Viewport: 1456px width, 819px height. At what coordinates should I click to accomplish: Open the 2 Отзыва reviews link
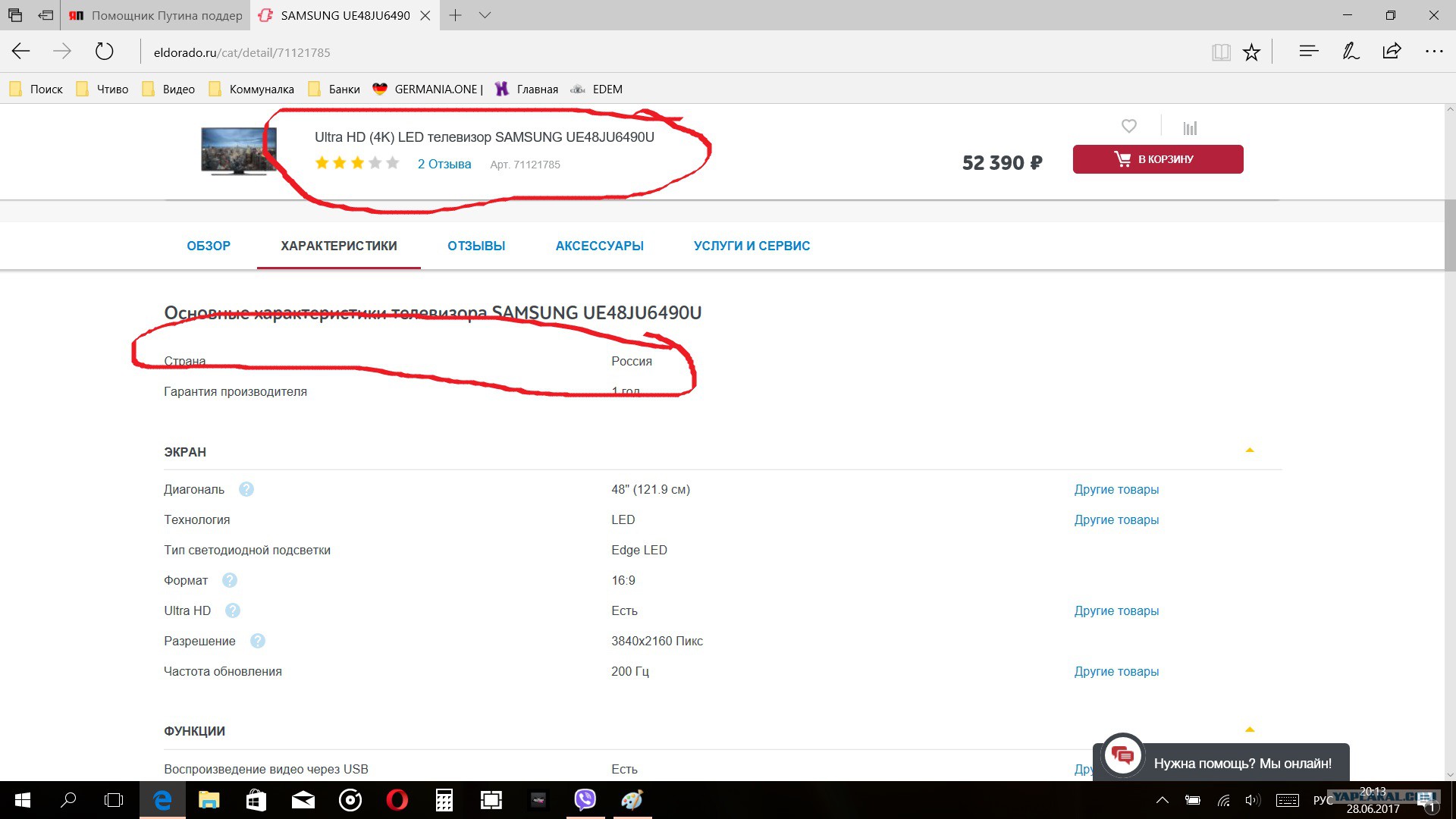pyautogui.click(x=444, y=164)
